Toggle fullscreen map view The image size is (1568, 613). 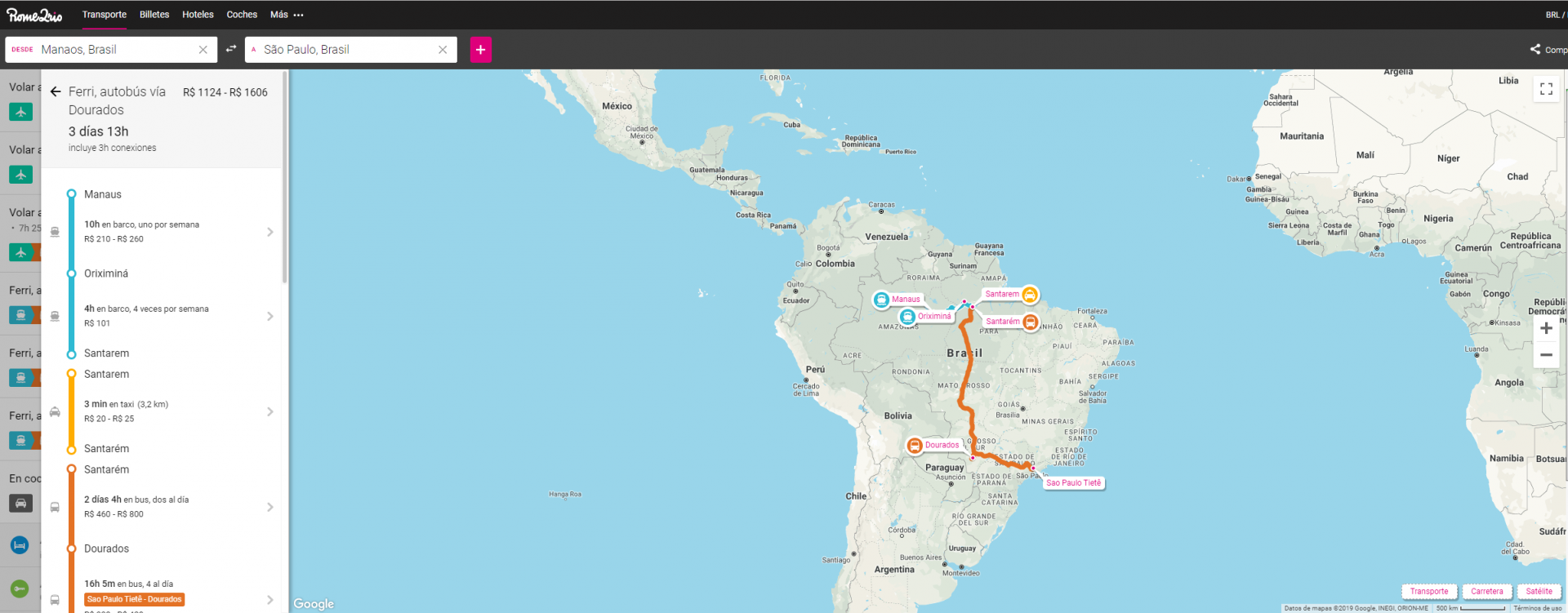[1546, 89]
